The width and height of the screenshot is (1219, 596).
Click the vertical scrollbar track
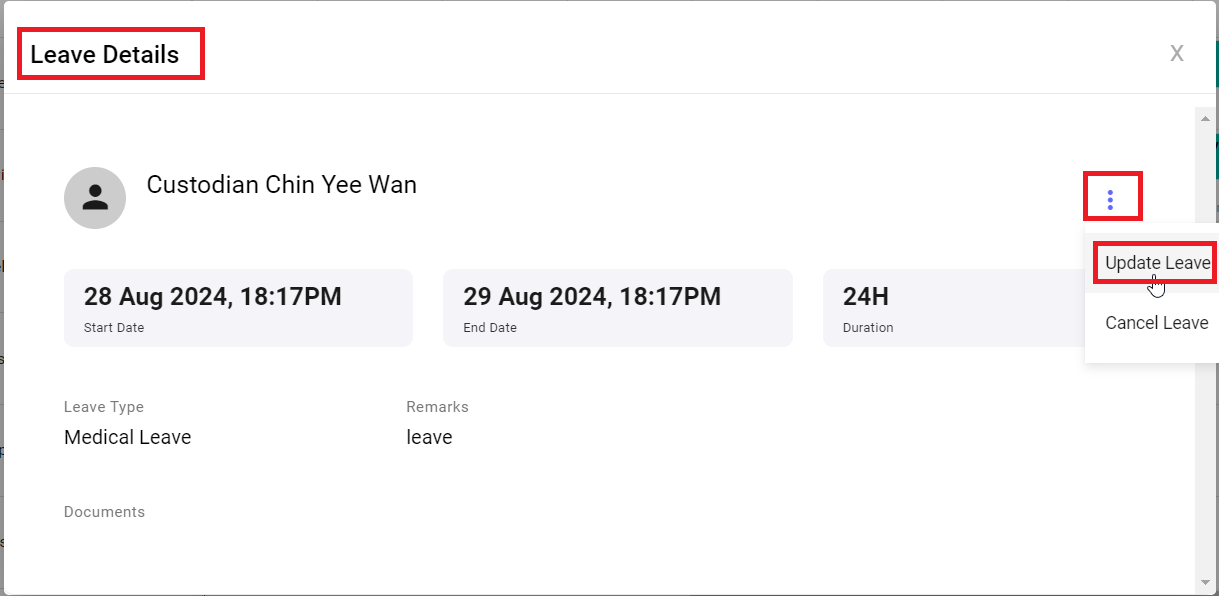pos(1205,350)
